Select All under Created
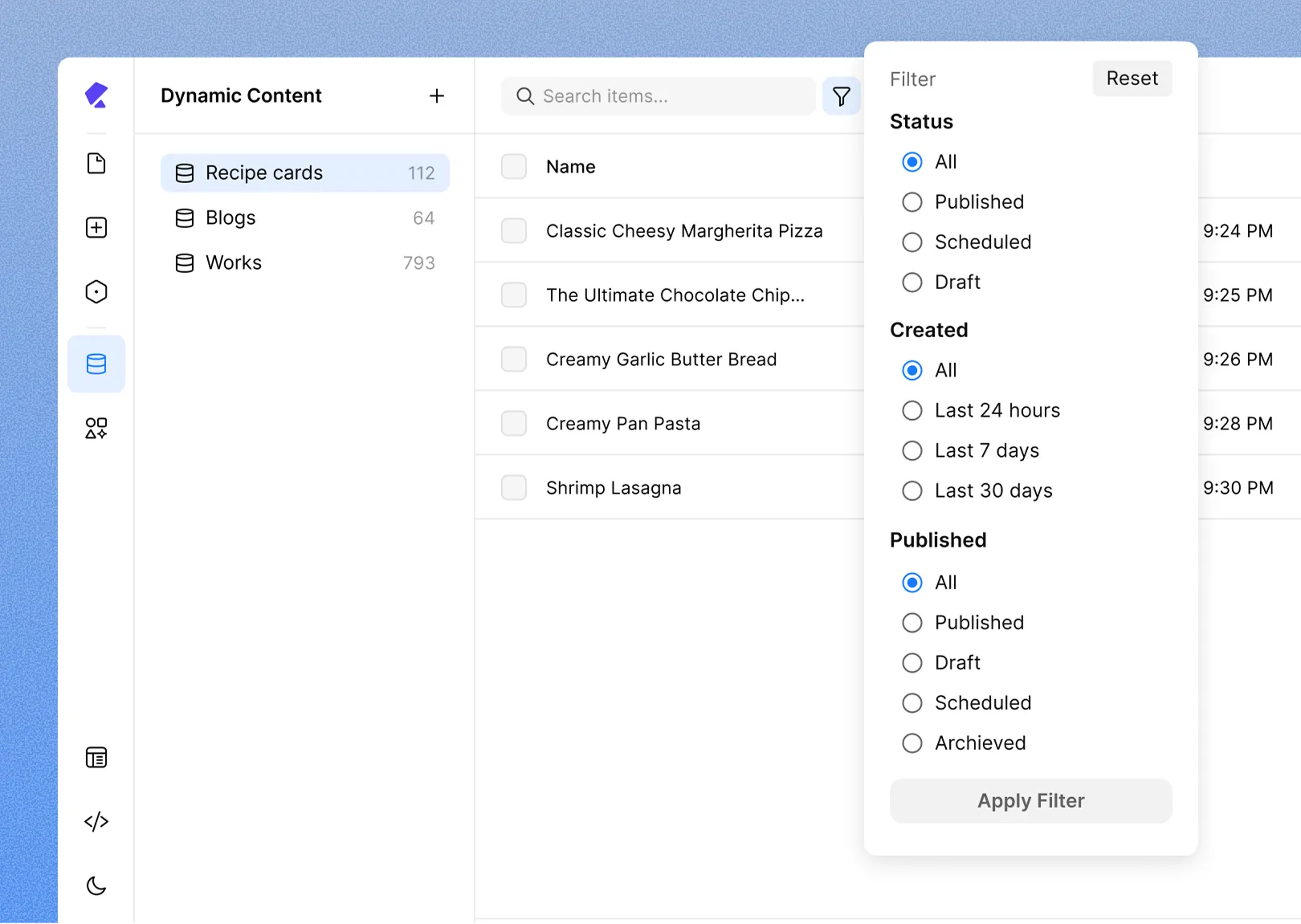1301x924 pixels. click(912, 371)
